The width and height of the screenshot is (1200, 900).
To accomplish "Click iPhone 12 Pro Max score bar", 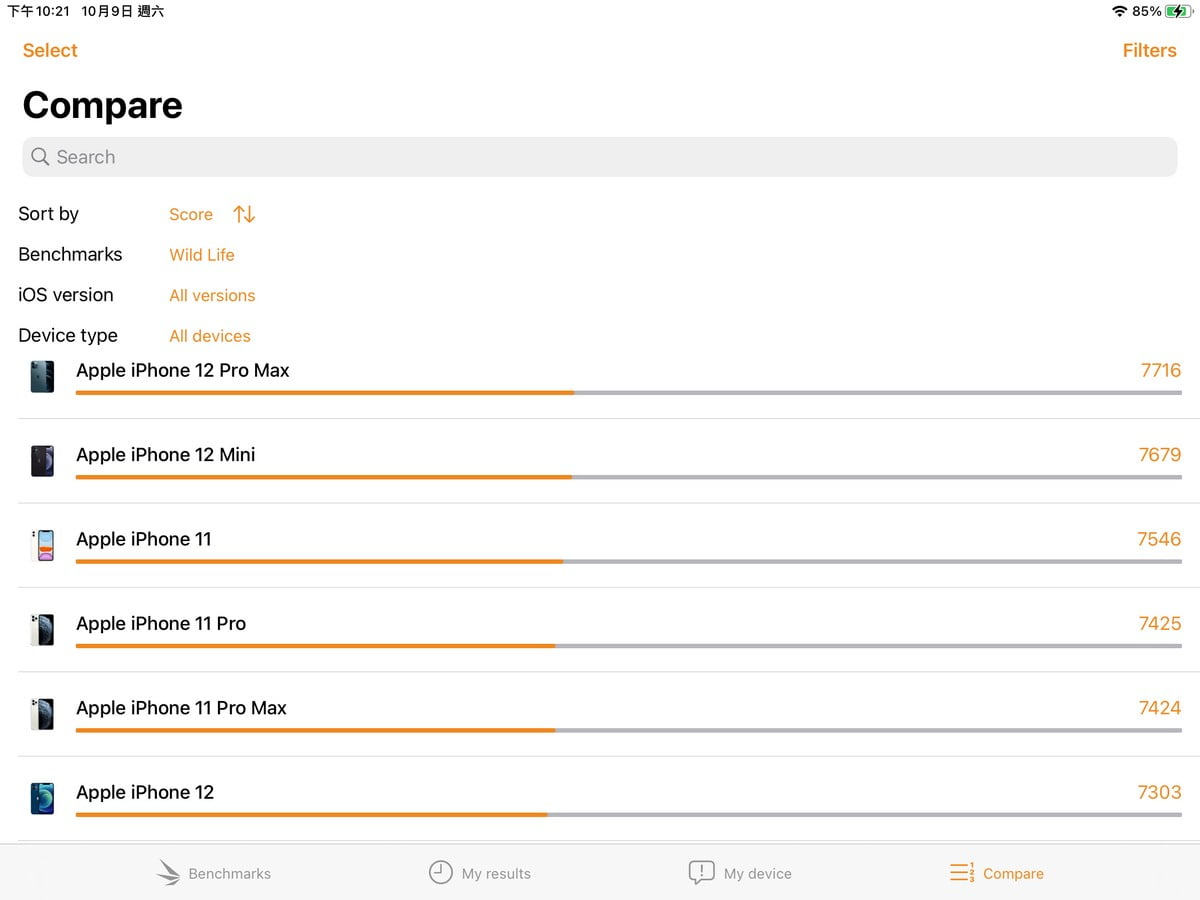I will click(629, 393).
